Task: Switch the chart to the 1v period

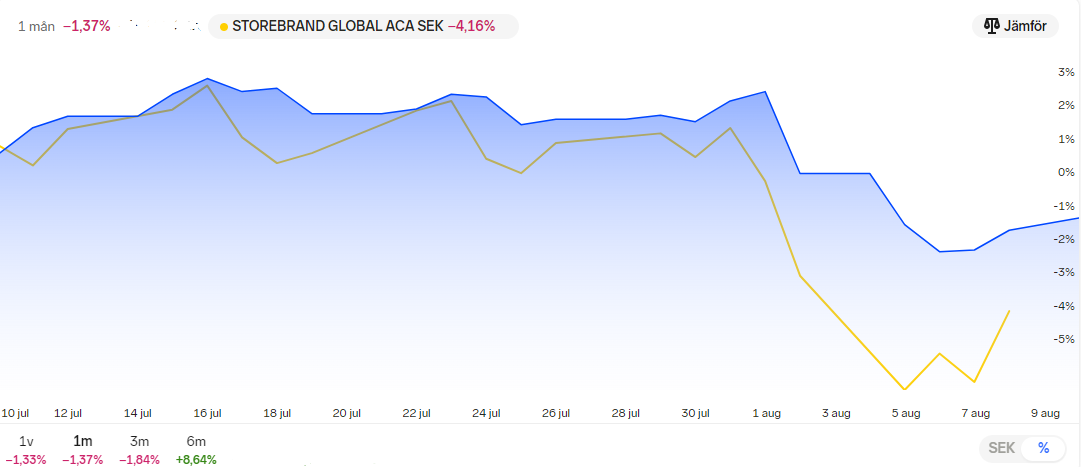Action: pyautogui.click(x=27, y=441)
